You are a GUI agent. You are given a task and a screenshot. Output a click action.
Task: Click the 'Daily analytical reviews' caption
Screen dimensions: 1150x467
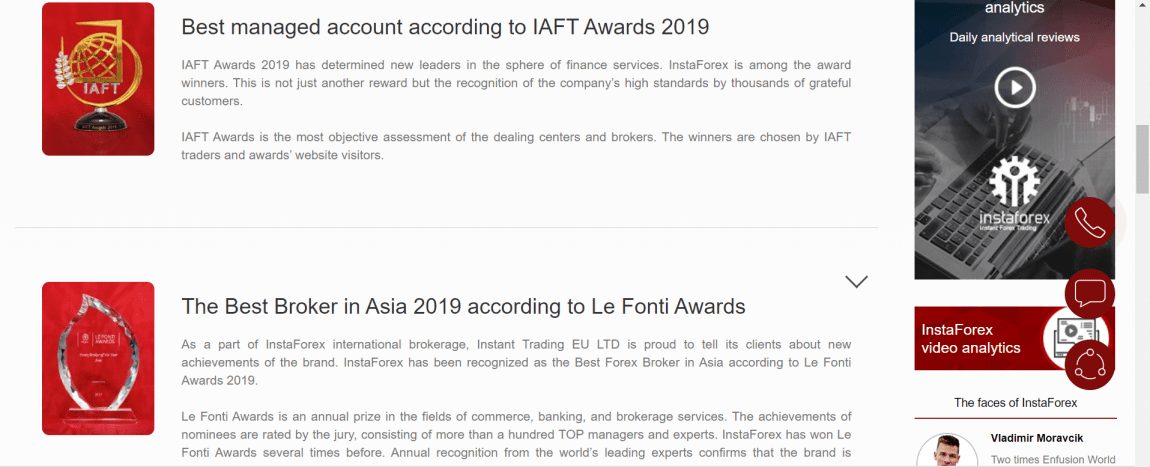[x=1014, y=37]
